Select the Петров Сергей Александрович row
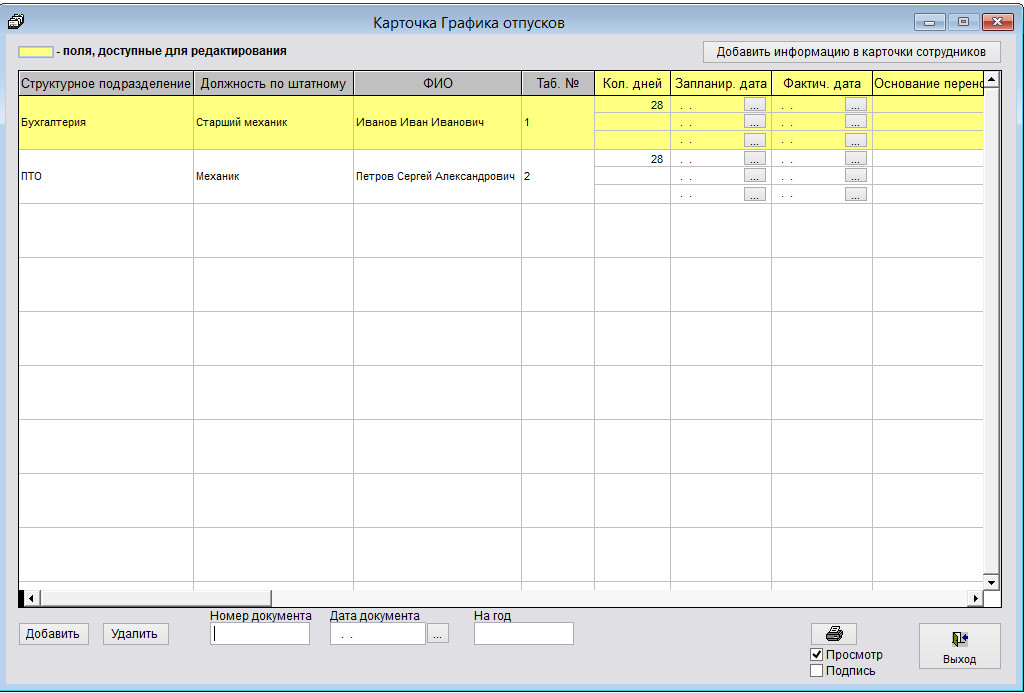Image resolution: width=1024 pixels, height=693 pixels. point(435,177)
